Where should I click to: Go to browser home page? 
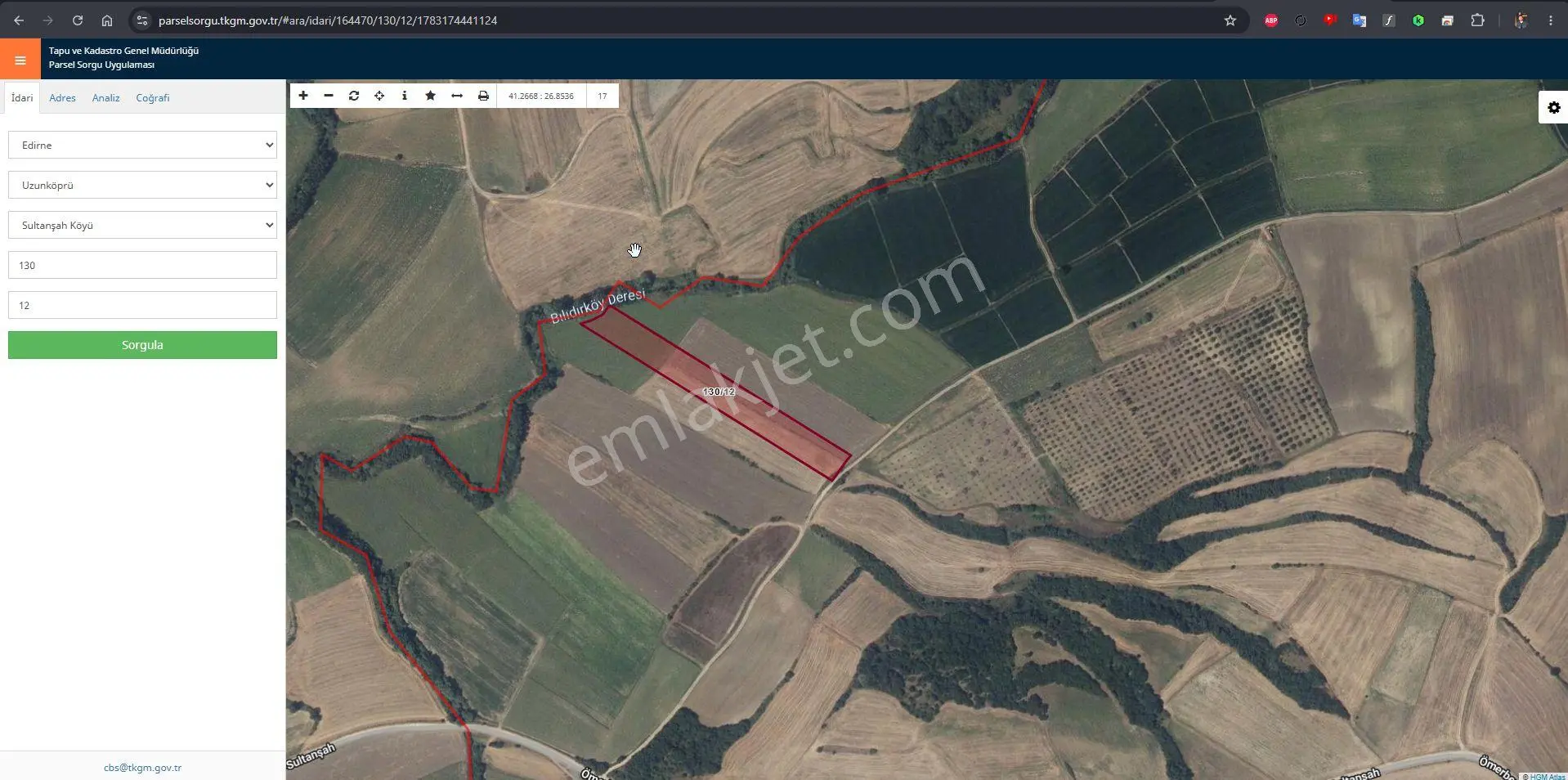(107, 20)
